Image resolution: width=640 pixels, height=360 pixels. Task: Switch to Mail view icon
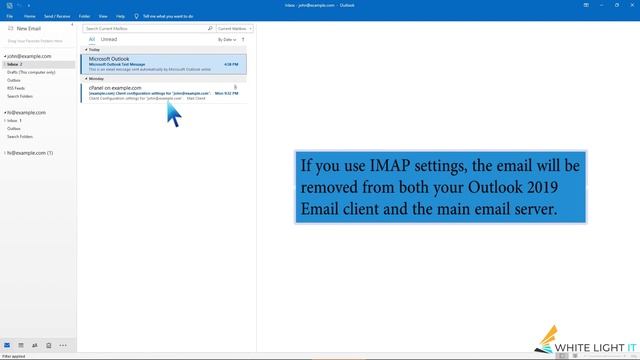pyautogui.click(x=7, y=345)
